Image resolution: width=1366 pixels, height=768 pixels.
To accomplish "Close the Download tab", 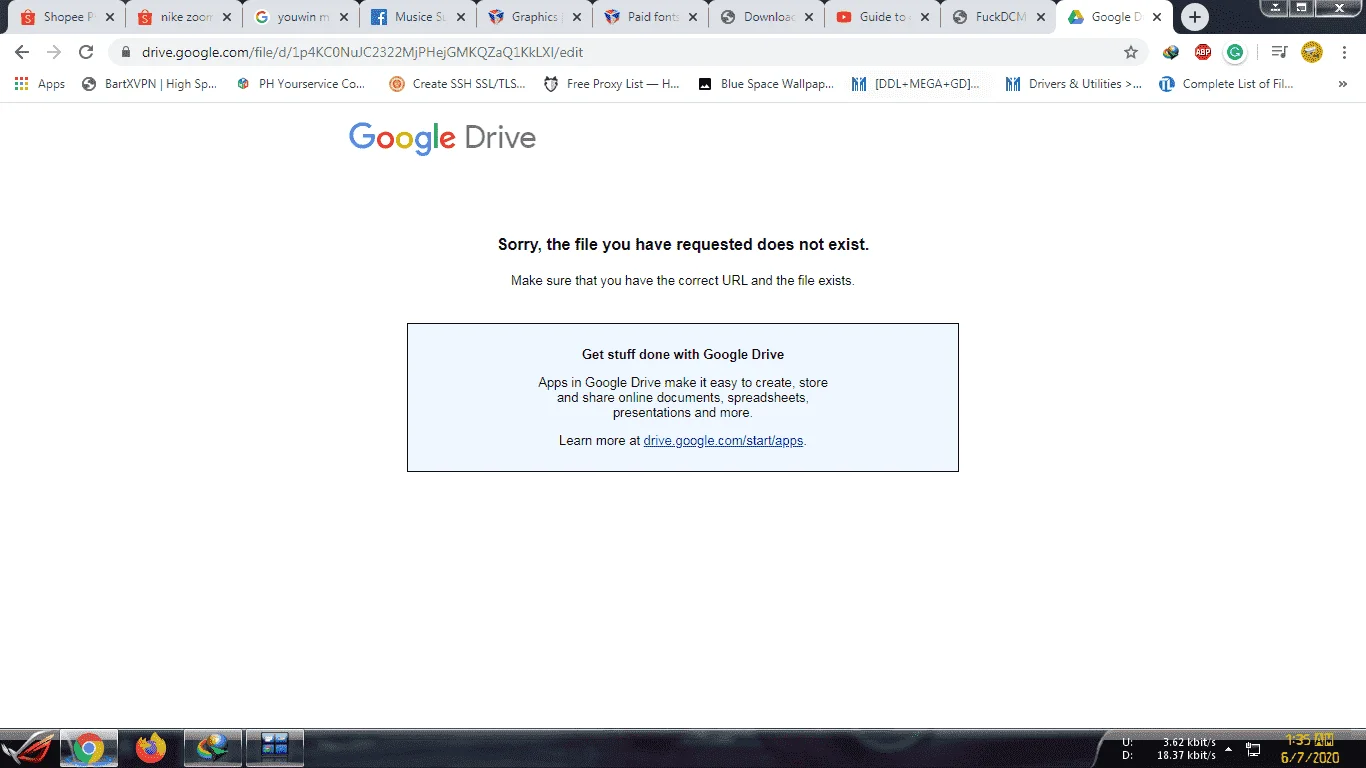I will [x=808, y=17].
